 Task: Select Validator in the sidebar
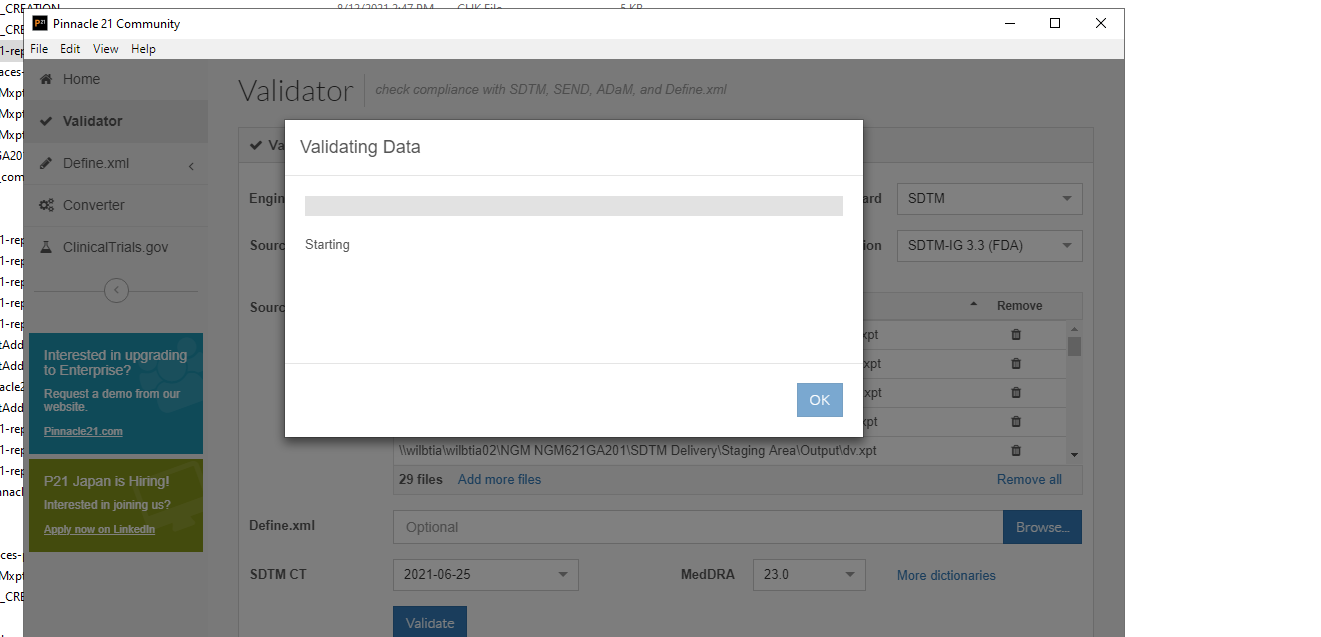point(116,121)
